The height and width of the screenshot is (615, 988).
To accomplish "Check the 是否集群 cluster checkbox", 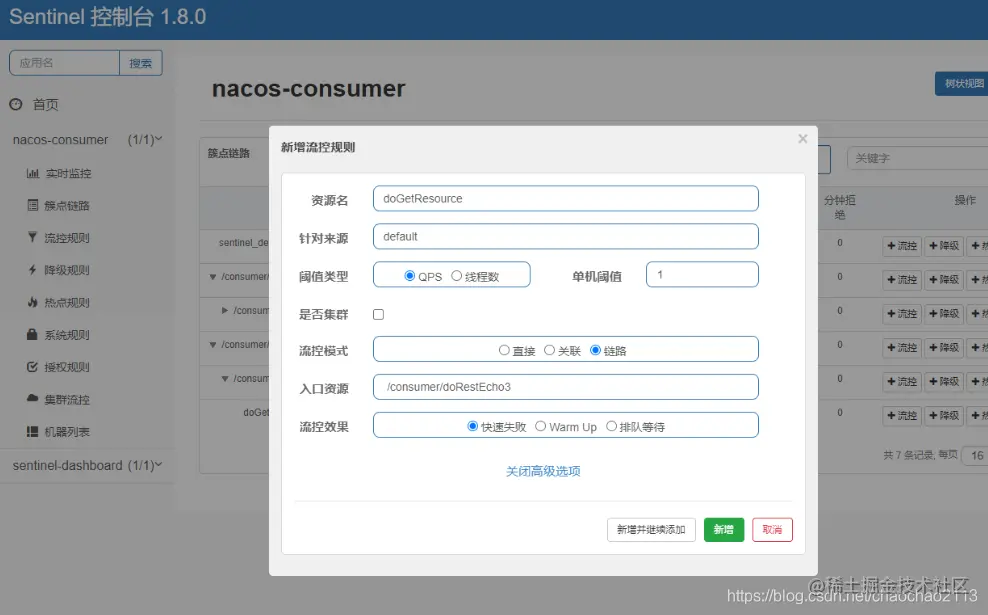I will pos(380,312).
